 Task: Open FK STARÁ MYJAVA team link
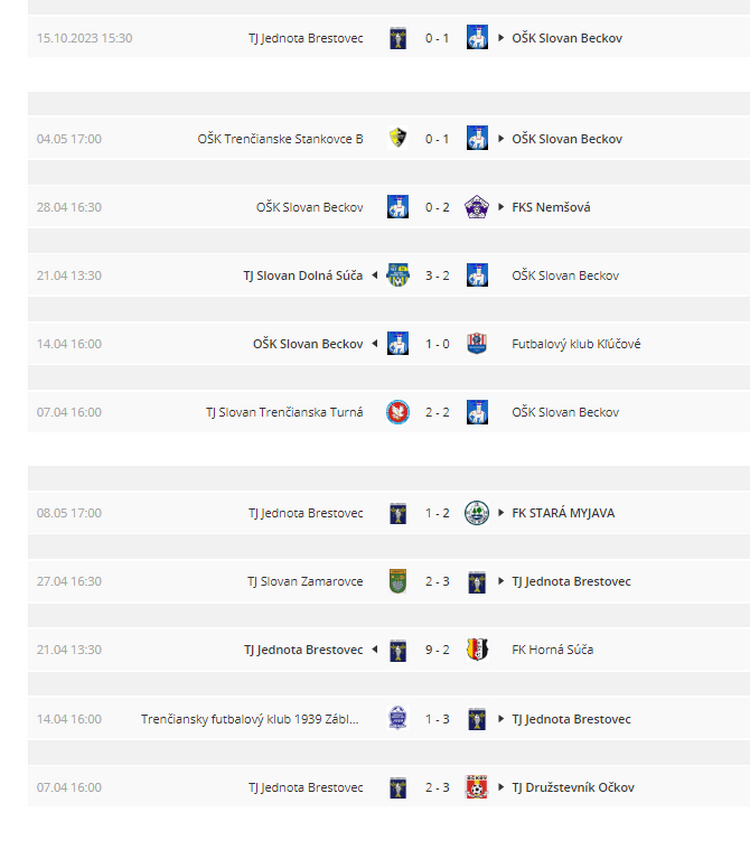tap(563, 513)
